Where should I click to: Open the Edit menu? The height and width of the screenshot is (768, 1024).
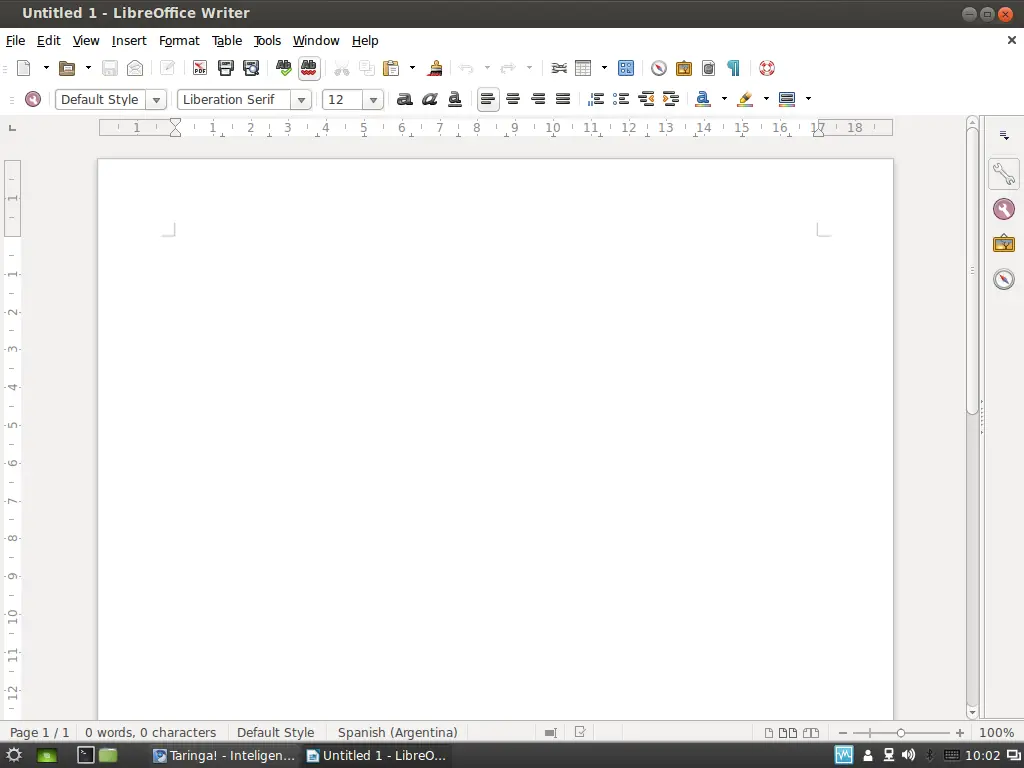tap(48, 40)
